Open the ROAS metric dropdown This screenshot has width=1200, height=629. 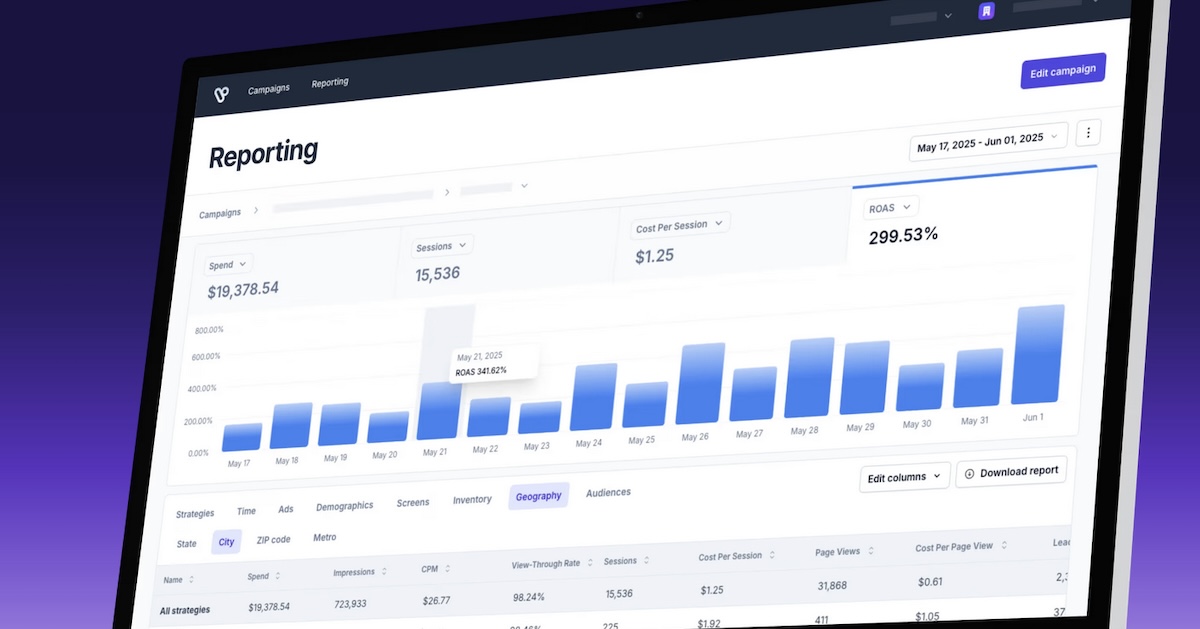[890, 207]
